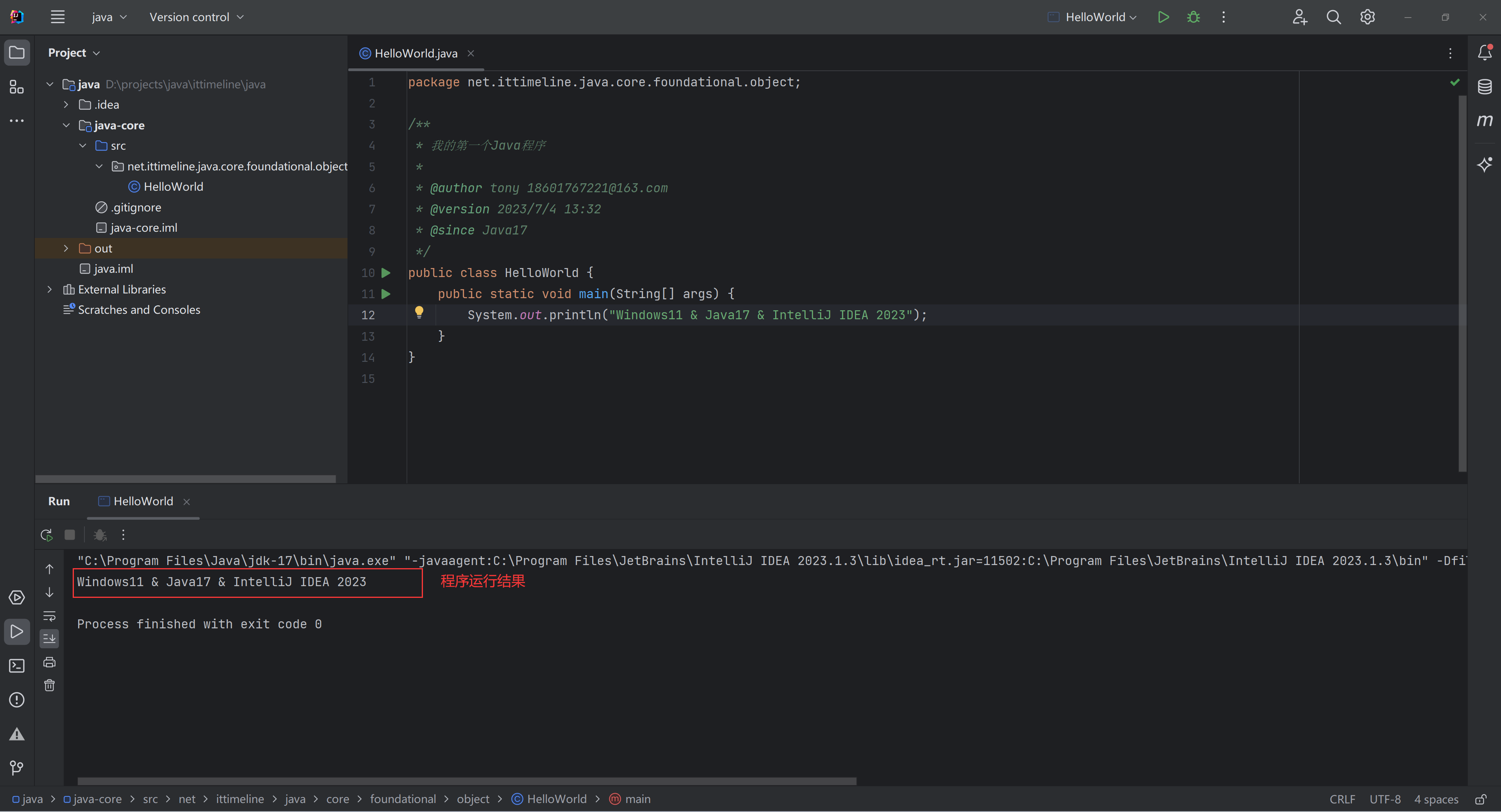Click the project tree horizontal scrollbar

click(x=185, y=479)
